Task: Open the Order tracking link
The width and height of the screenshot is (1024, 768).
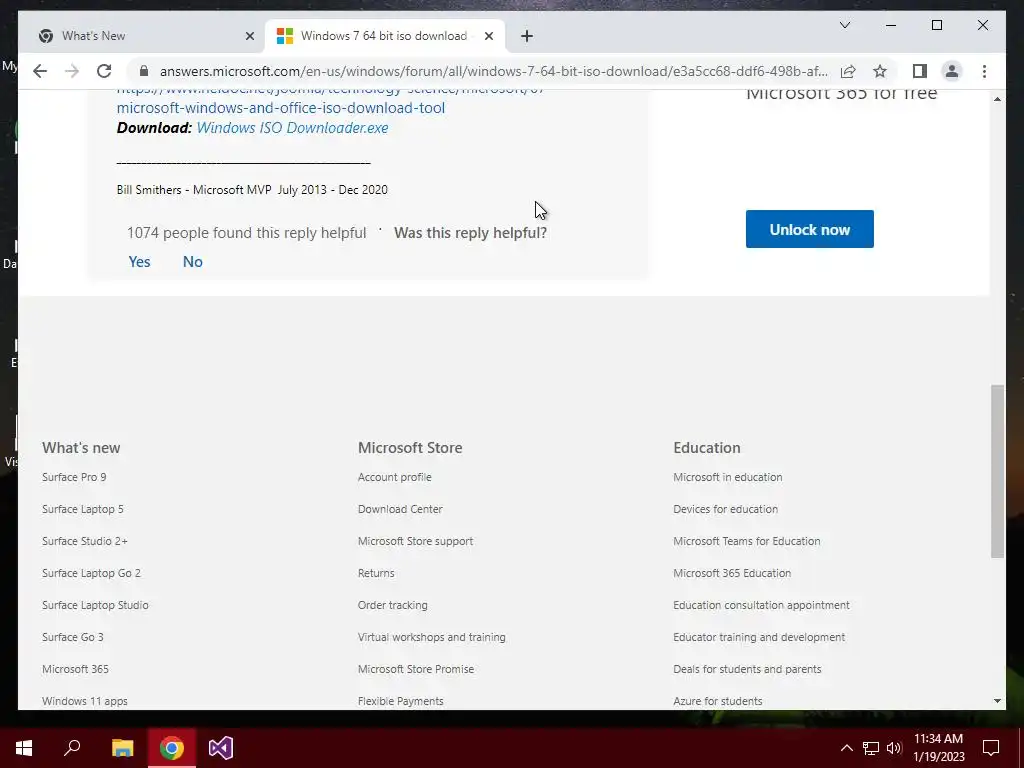Action: (x=392, y=605)
